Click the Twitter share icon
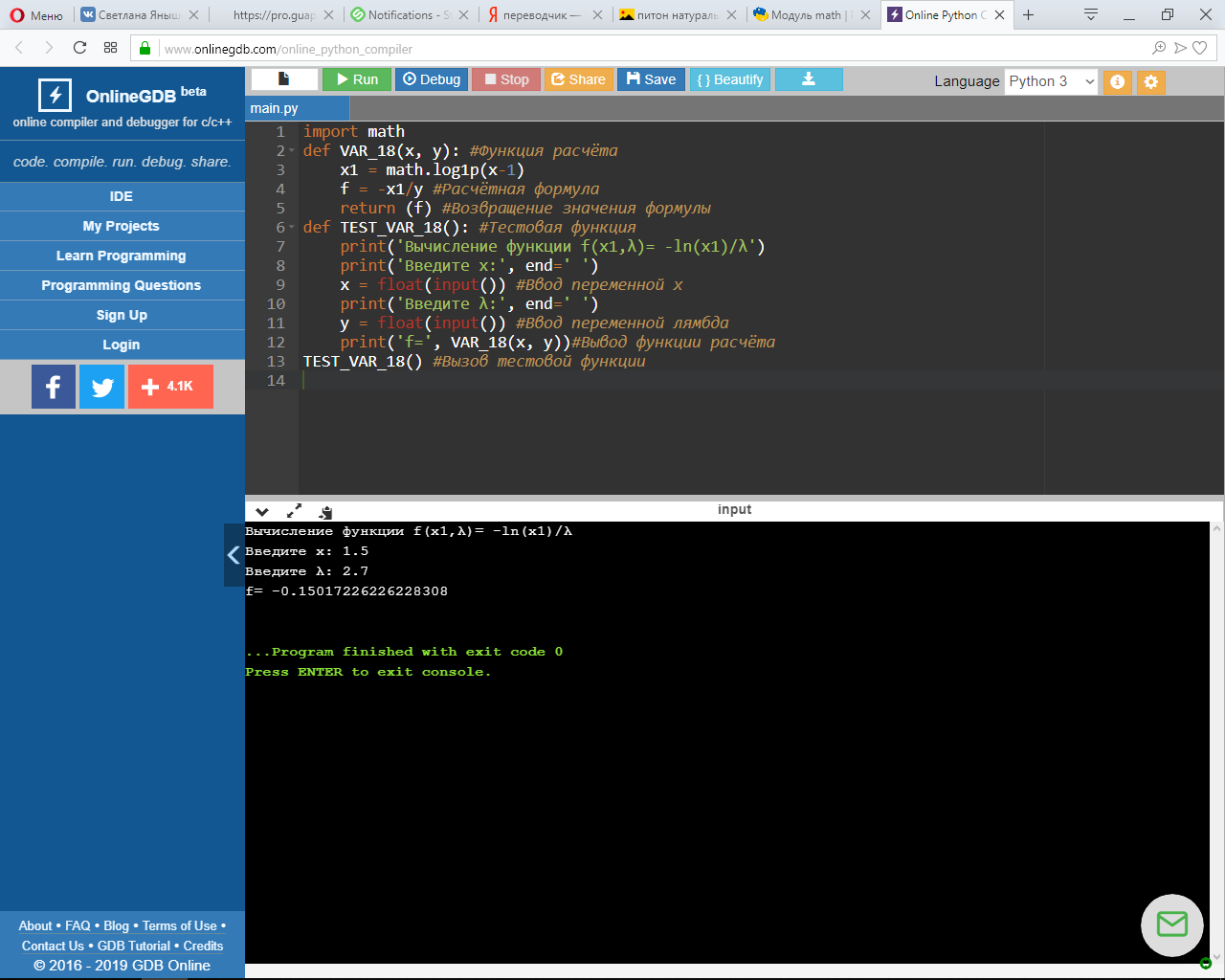Screen dimensions: 1225x980 [x=101, y=387]
